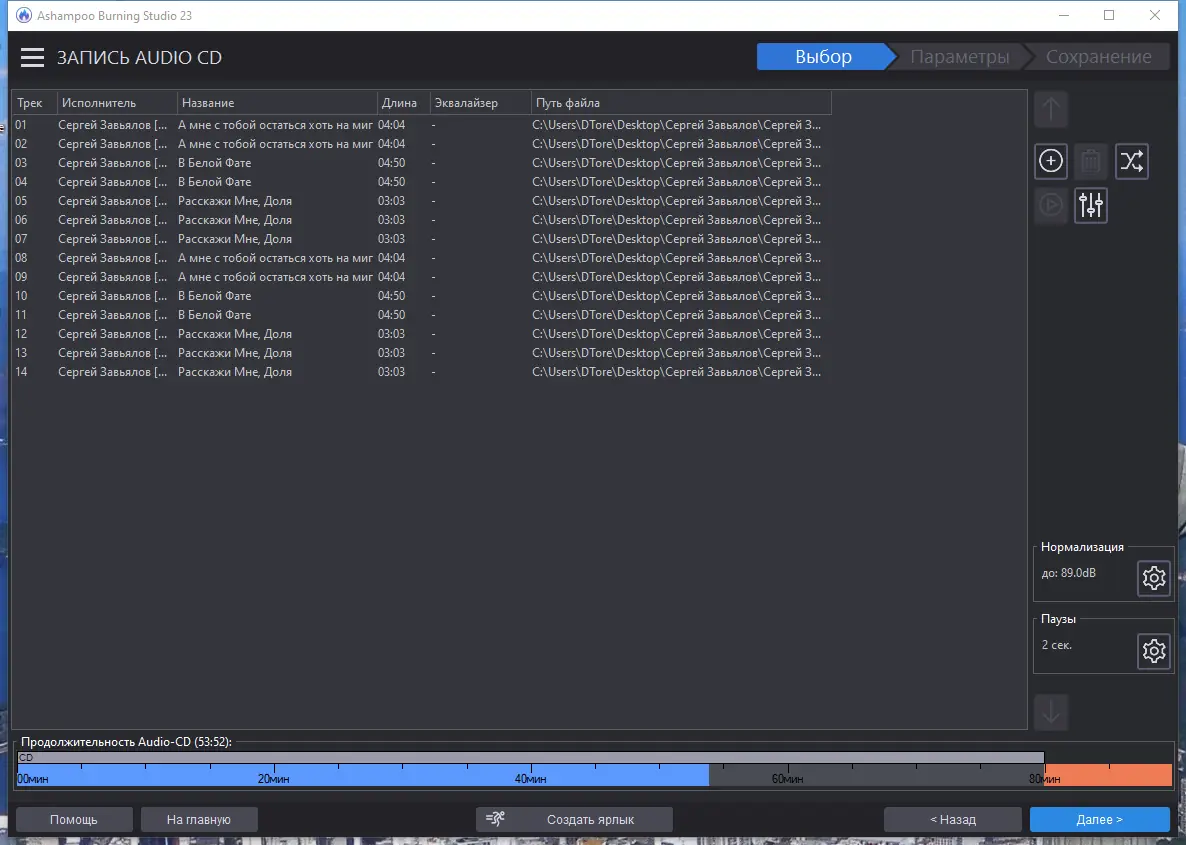This screenshot has height=845, width=1186.
Task: Click shortcut icon in Создать ярлык button
Action: click(495, 819)
